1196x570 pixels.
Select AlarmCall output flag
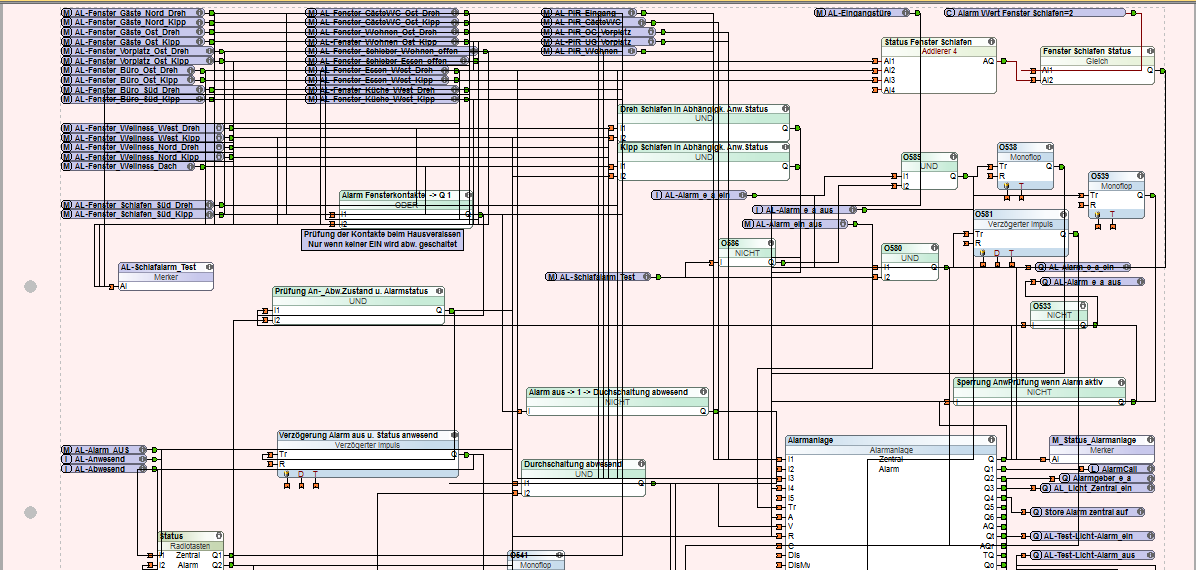(x=1117, y=469)
